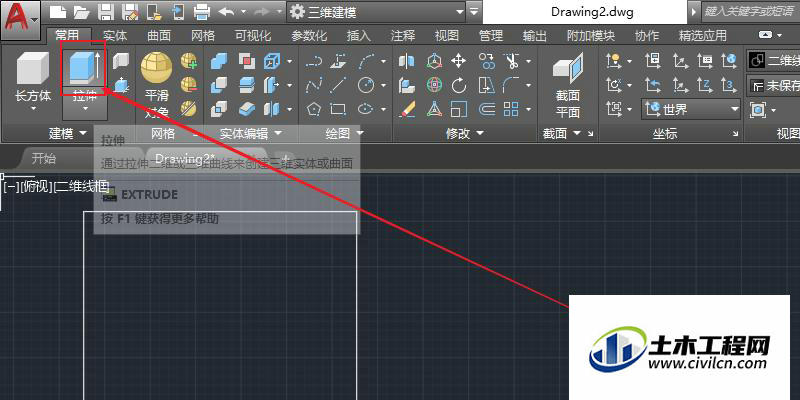
Task: Select the Array tool grid icon
Action: coord(511,108)
